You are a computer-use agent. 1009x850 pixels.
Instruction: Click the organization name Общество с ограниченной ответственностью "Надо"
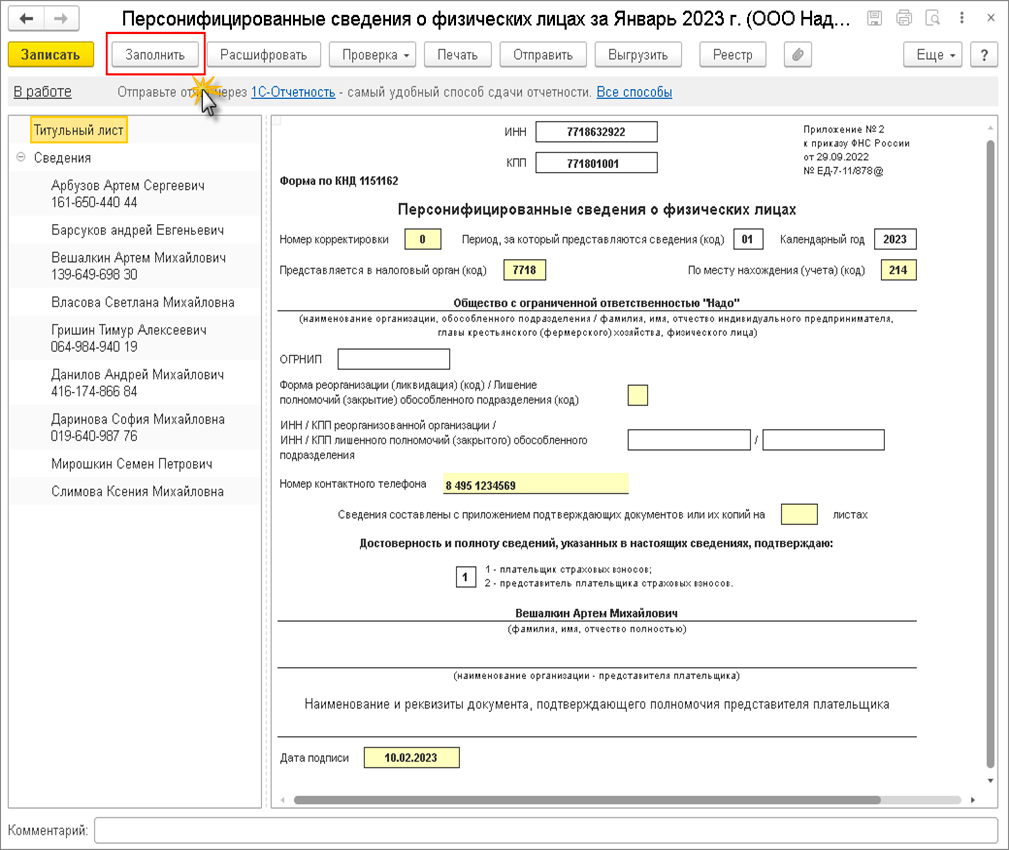coord(597,302)
